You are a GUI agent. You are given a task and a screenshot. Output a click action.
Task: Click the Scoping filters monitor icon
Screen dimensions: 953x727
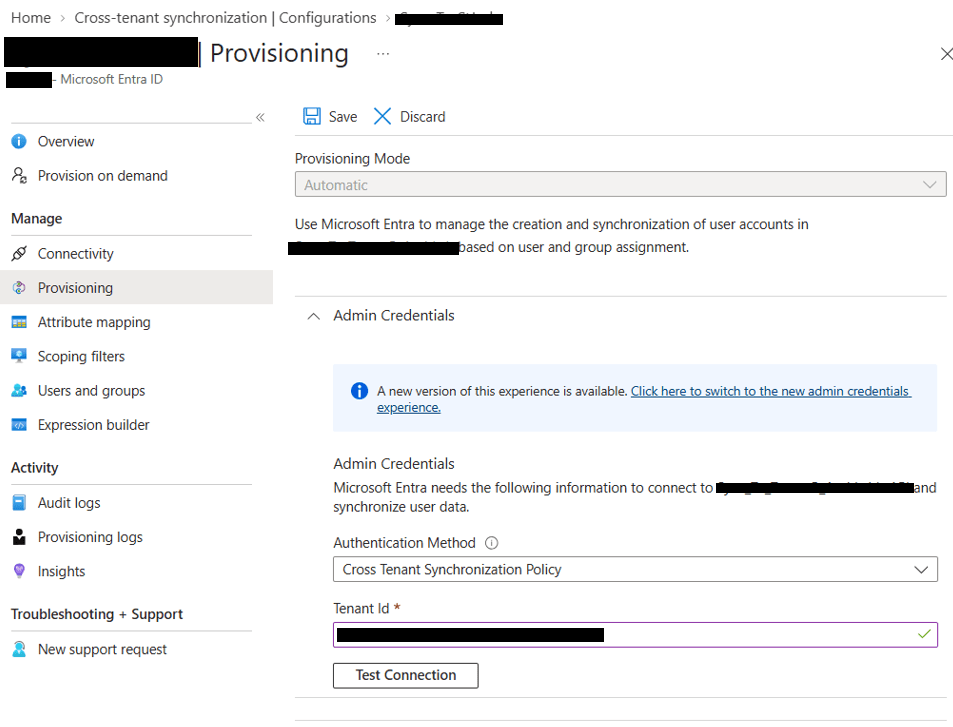click(19, 356)
